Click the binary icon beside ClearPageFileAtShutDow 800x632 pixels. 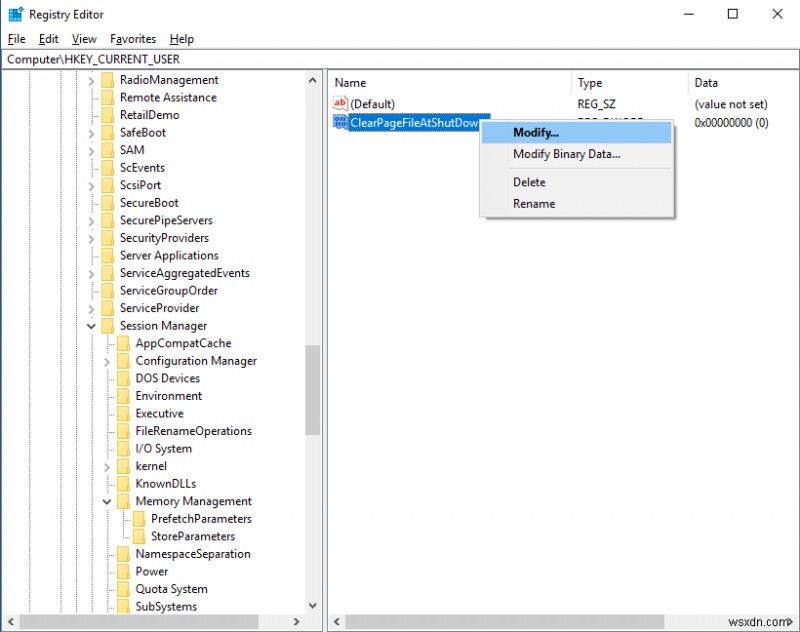(x=339, y=123)
